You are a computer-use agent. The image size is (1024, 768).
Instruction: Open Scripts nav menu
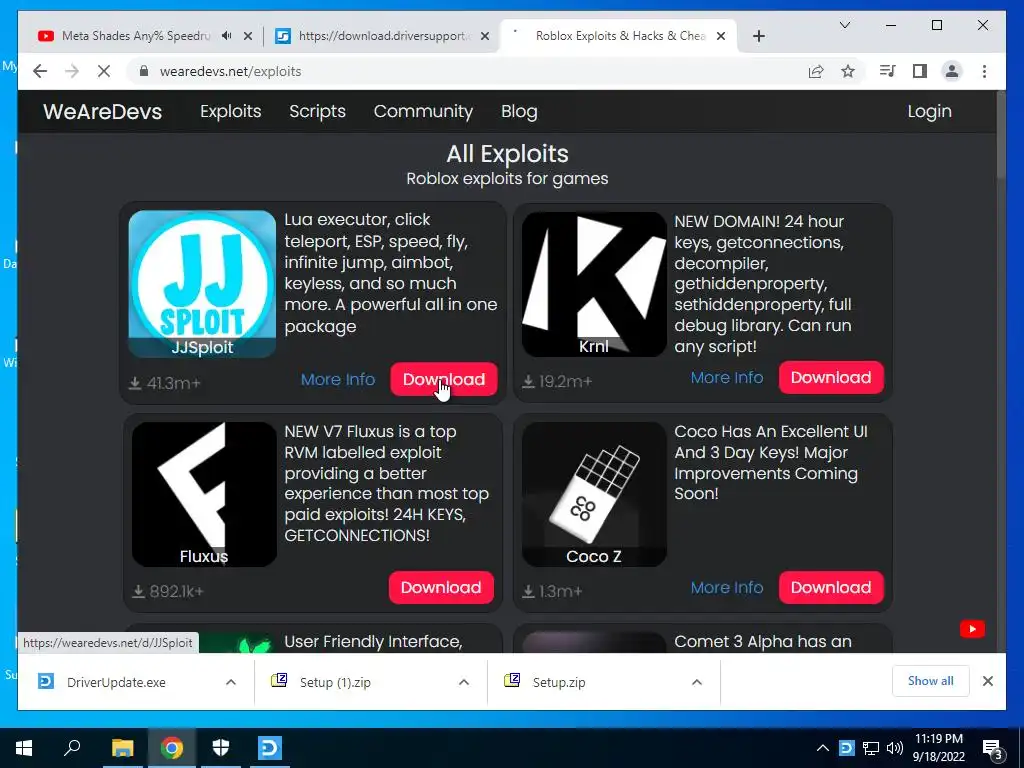click(317, 111)
